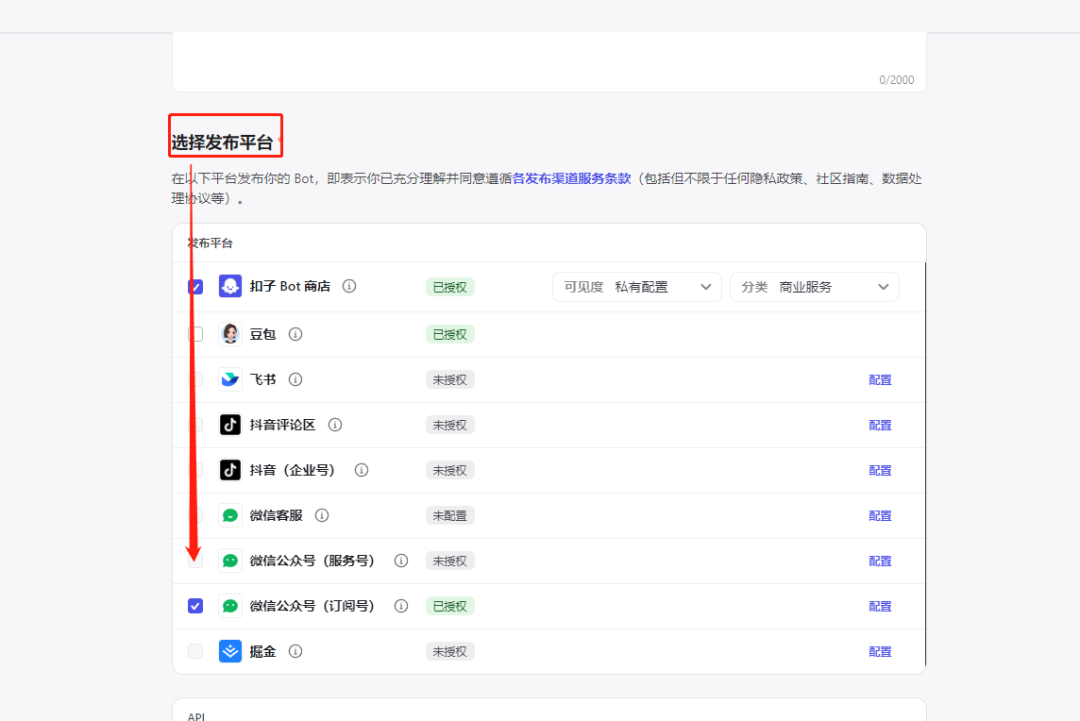1080x721 pixels.
Task: Click 已授权 badge for 豆包
Action: point(450,335)
